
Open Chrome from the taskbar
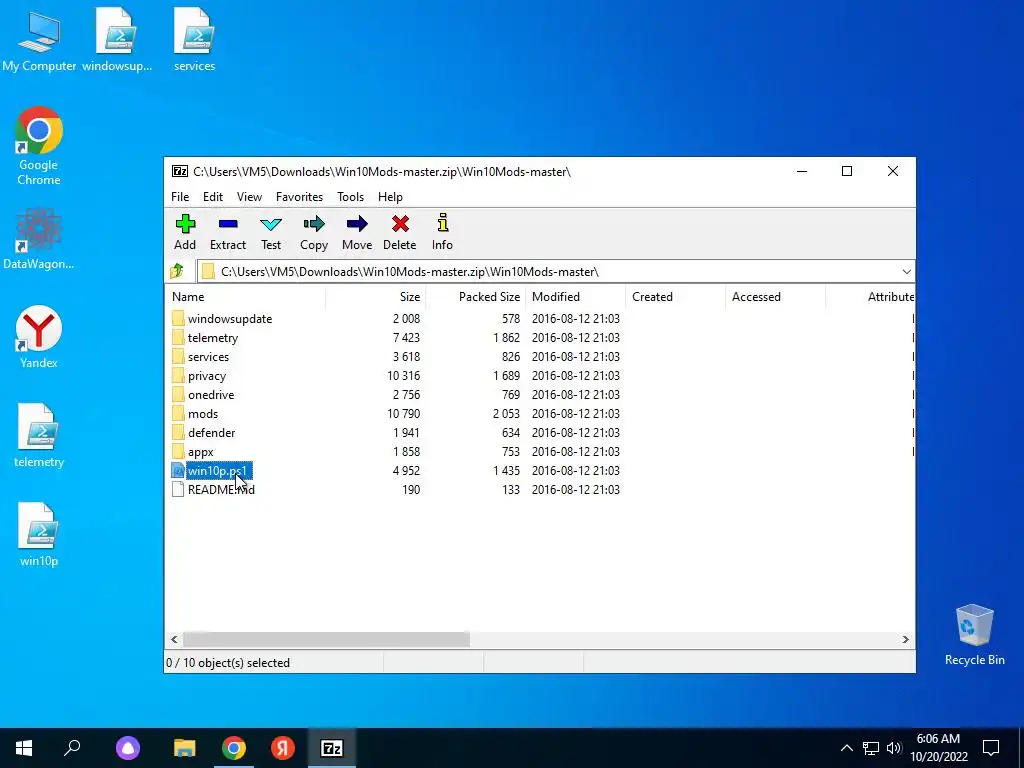coord(234,748)
